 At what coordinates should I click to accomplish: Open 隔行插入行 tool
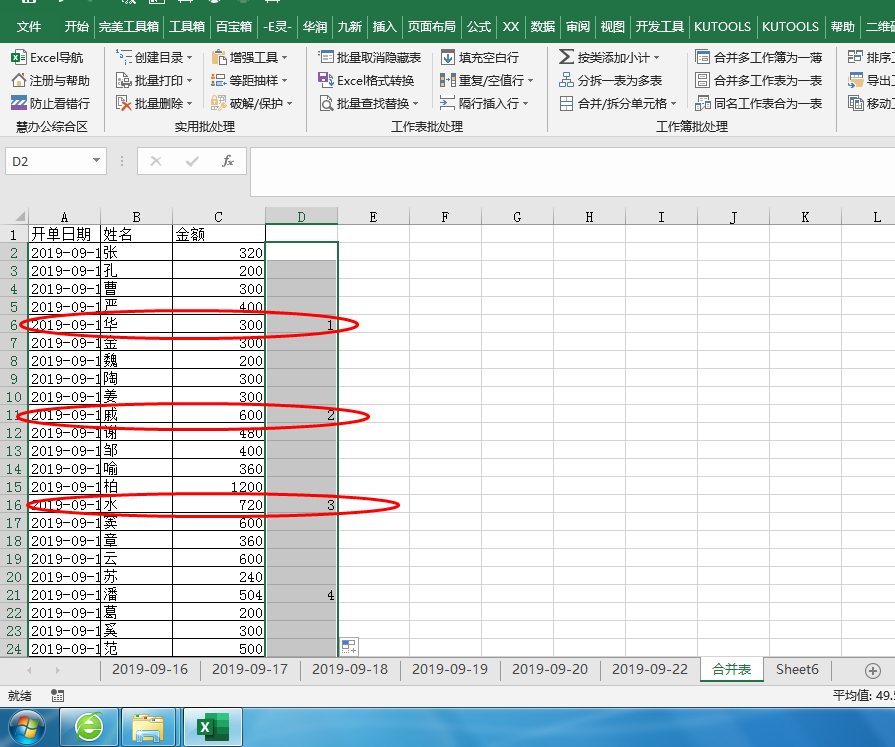[x=484, y=103]
